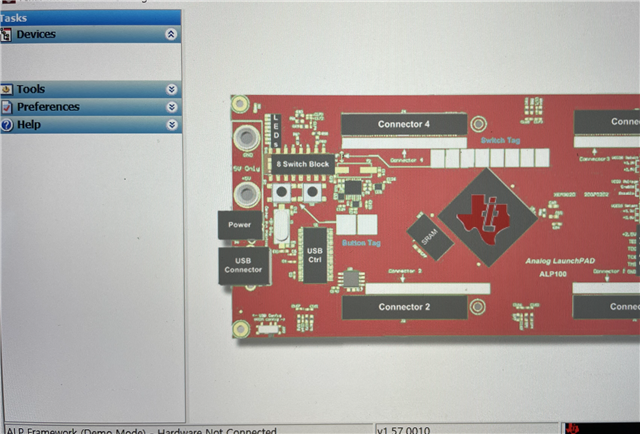The width and height of the screenshot is (640, 434).
Task: Click the ALP100 board label
Action: 553,274
